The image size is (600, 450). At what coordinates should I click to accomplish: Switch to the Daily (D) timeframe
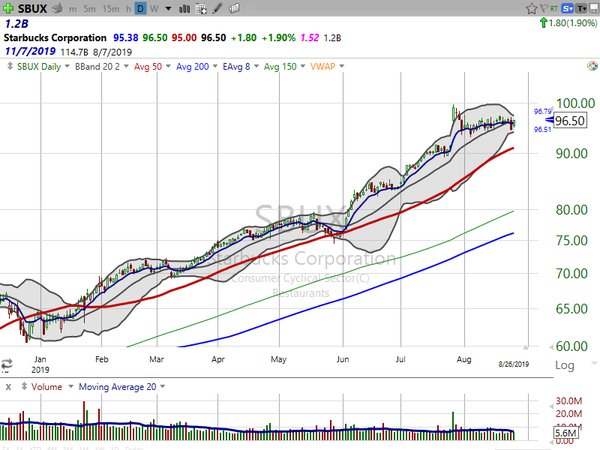click(140, 8)
